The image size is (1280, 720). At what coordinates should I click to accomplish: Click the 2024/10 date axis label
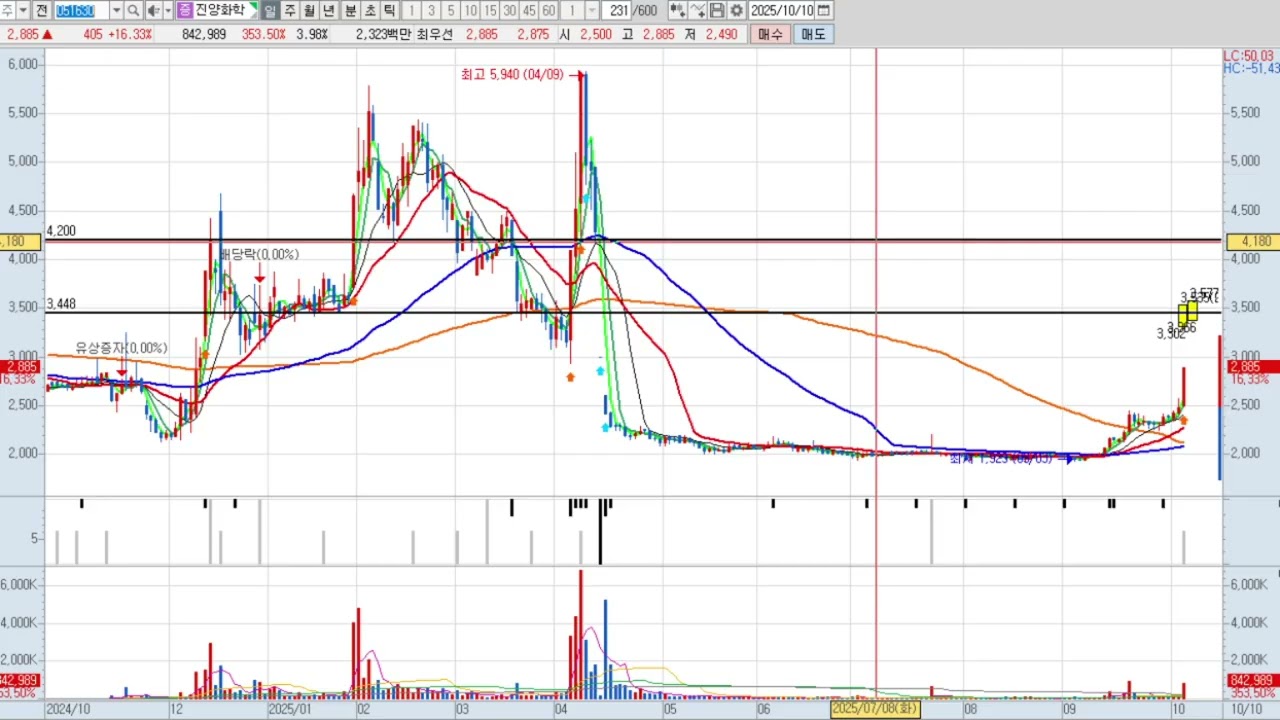pos(68,709)
